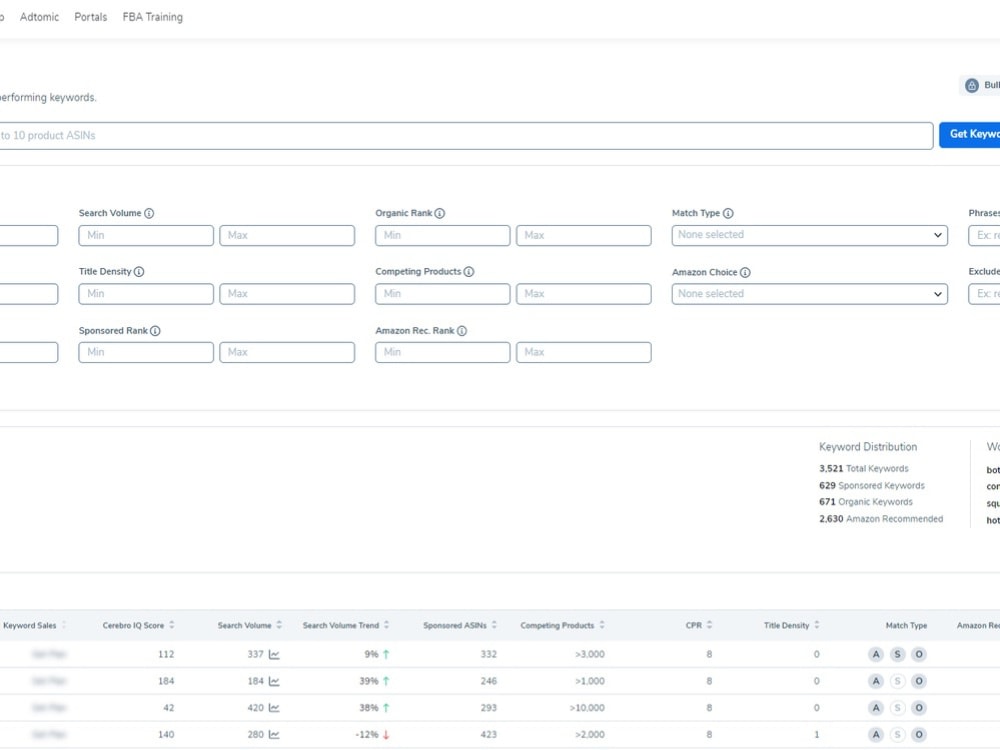
Task: Click A match badge in 293 sponsored row
Action: (x=876, y=708)
